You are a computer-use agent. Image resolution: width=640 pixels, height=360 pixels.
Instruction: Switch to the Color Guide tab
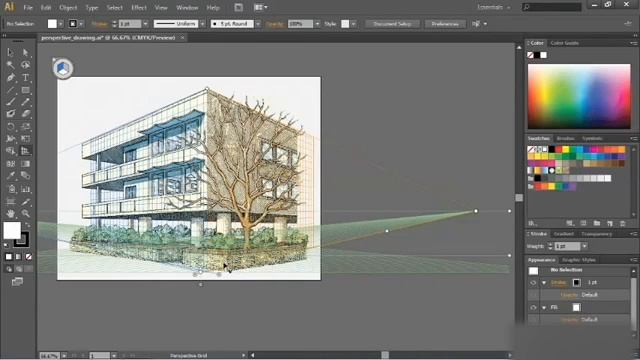[x=564, y=43]
